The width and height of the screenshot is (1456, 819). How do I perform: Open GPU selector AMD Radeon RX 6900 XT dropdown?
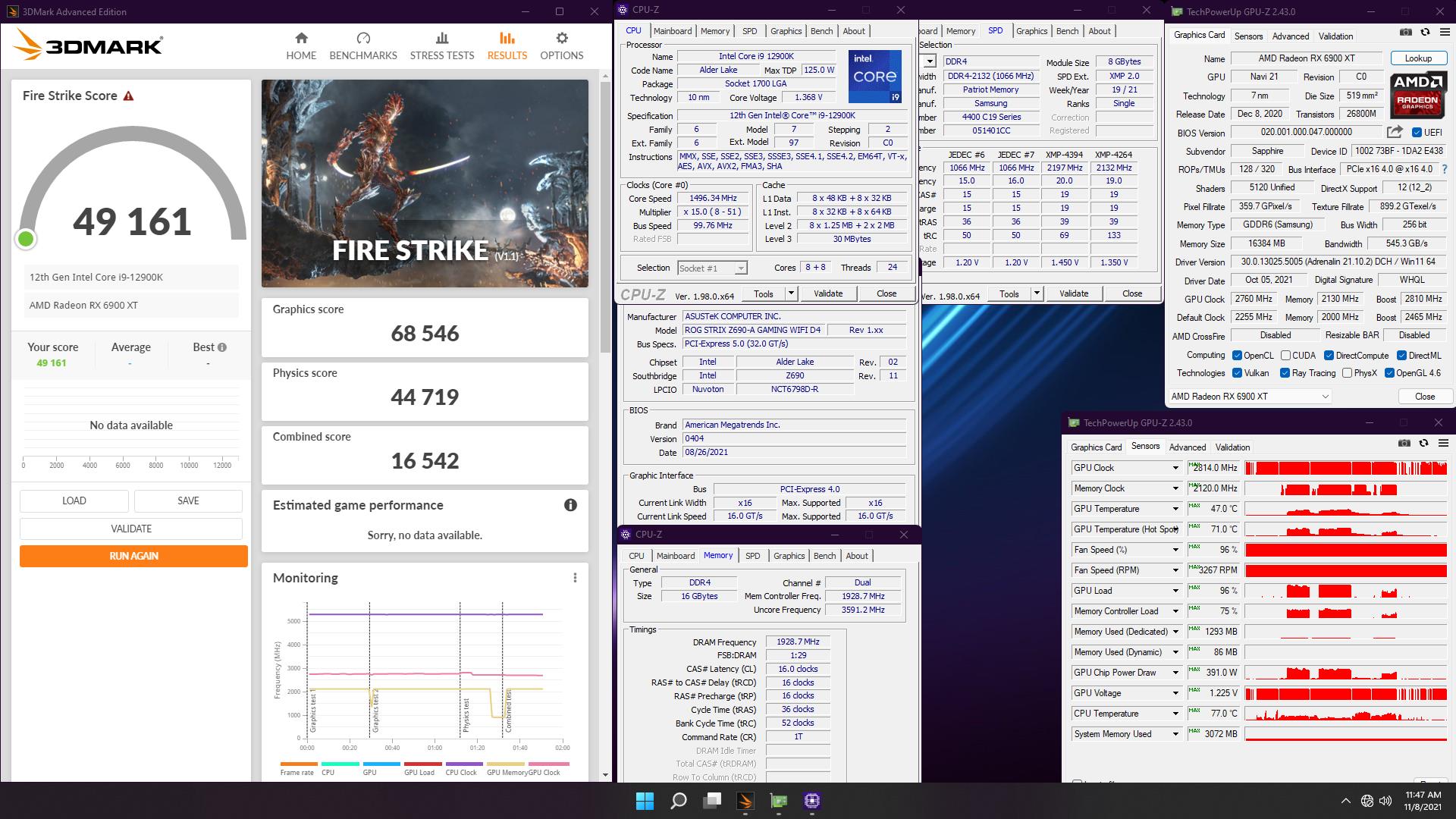[x=1249, y=397]
